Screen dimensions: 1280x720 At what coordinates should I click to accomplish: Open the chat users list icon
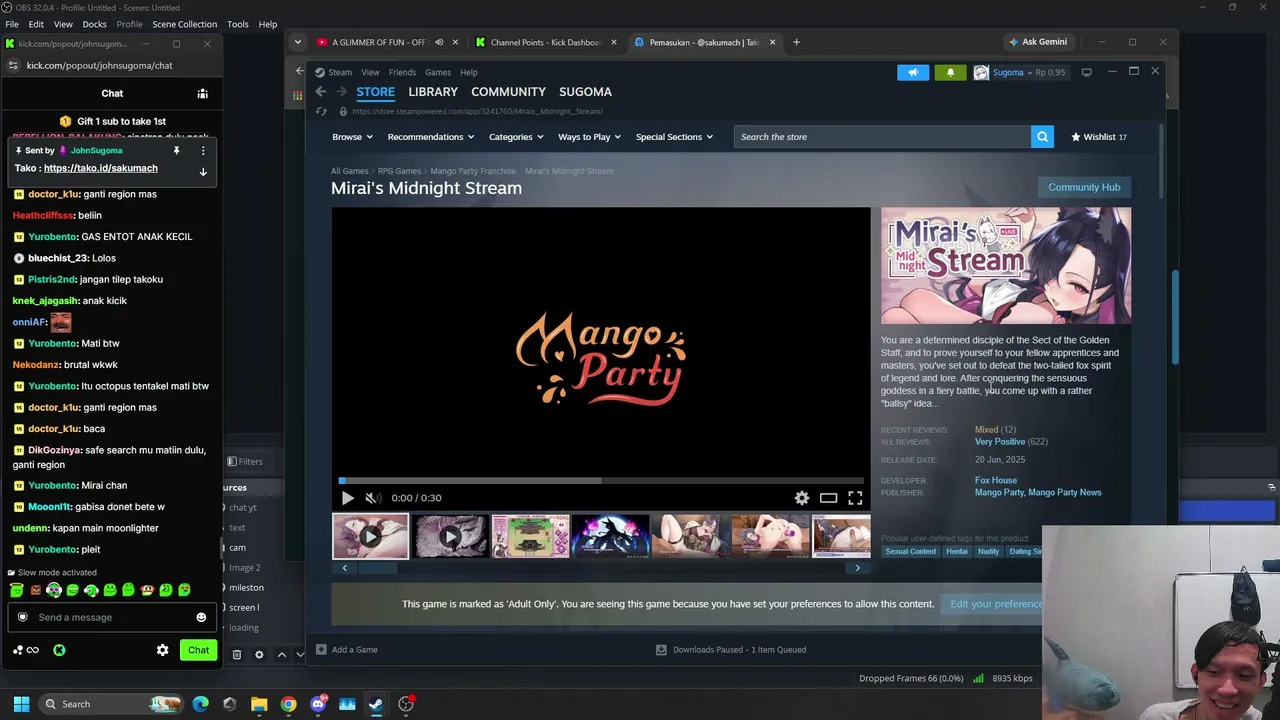point(202,94)
